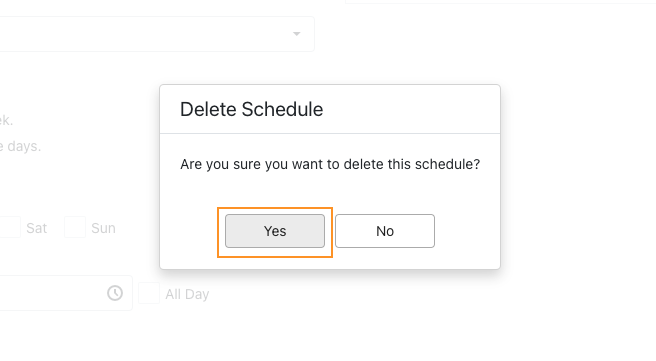The width and height of the screenshot is (656, 361).
Task: Click the Delete Schedule dialog title
Action: 251,110
